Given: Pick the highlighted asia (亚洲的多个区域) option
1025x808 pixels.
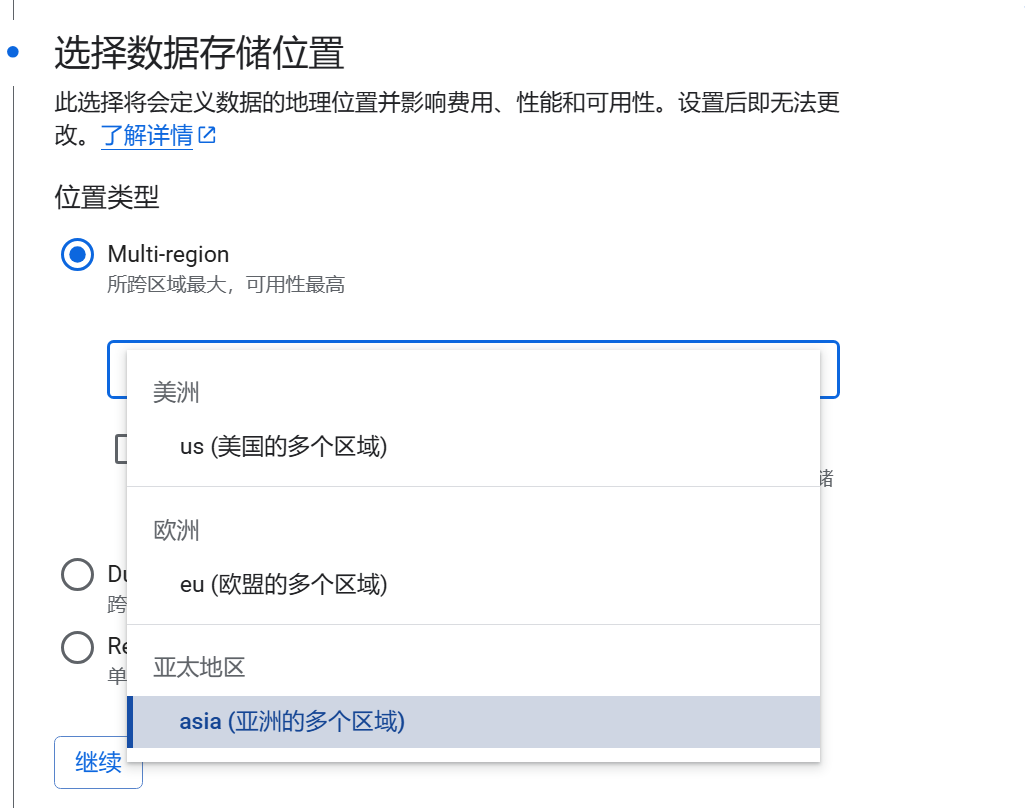Looking at the screenshot, I should coord(292,722).
